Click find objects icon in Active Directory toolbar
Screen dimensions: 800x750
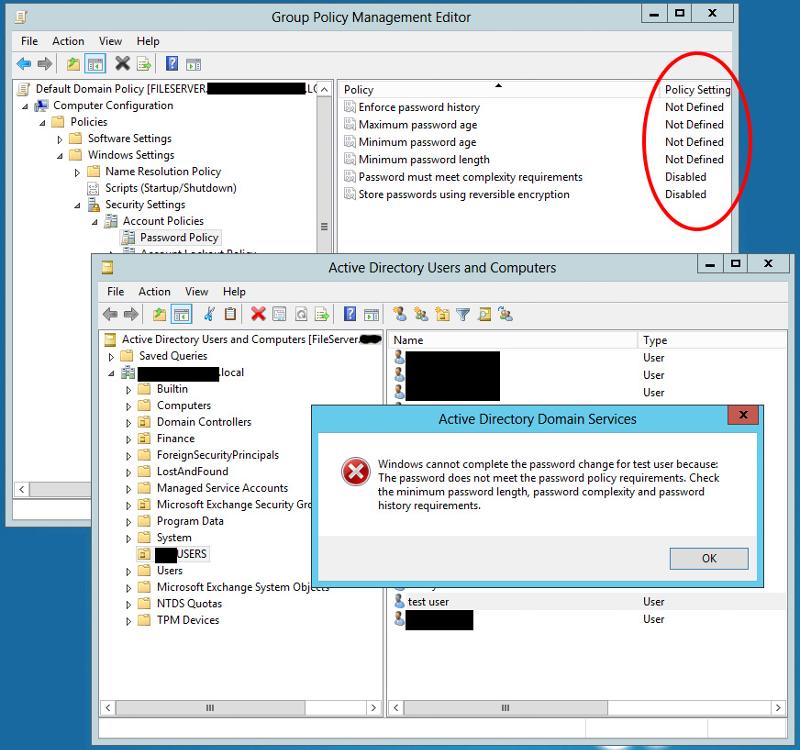(x=485, y=314)
